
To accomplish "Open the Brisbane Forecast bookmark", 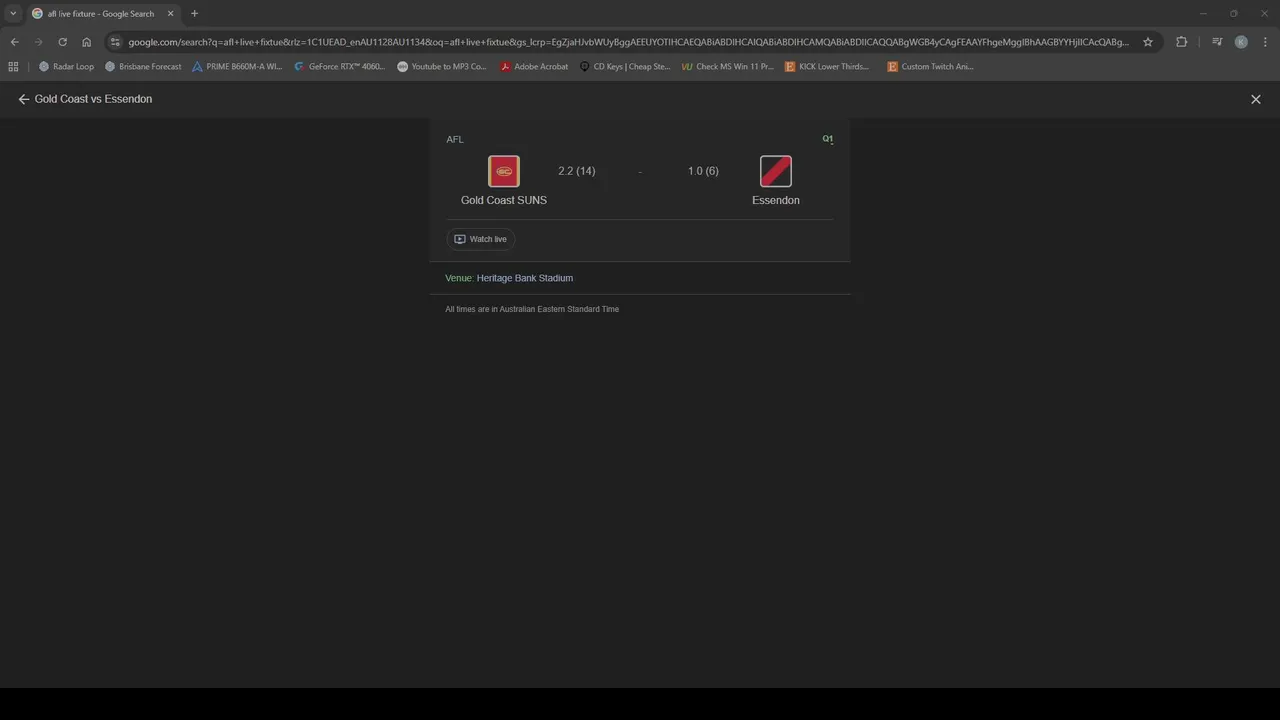I will pyautogui.click(x=144, y=67).
